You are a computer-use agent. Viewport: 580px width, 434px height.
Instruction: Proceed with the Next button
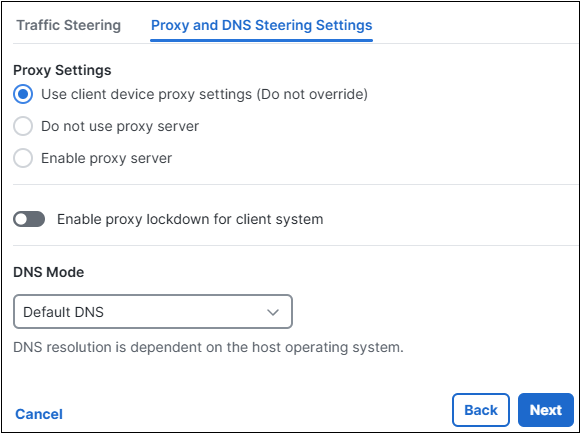[546, 410]
